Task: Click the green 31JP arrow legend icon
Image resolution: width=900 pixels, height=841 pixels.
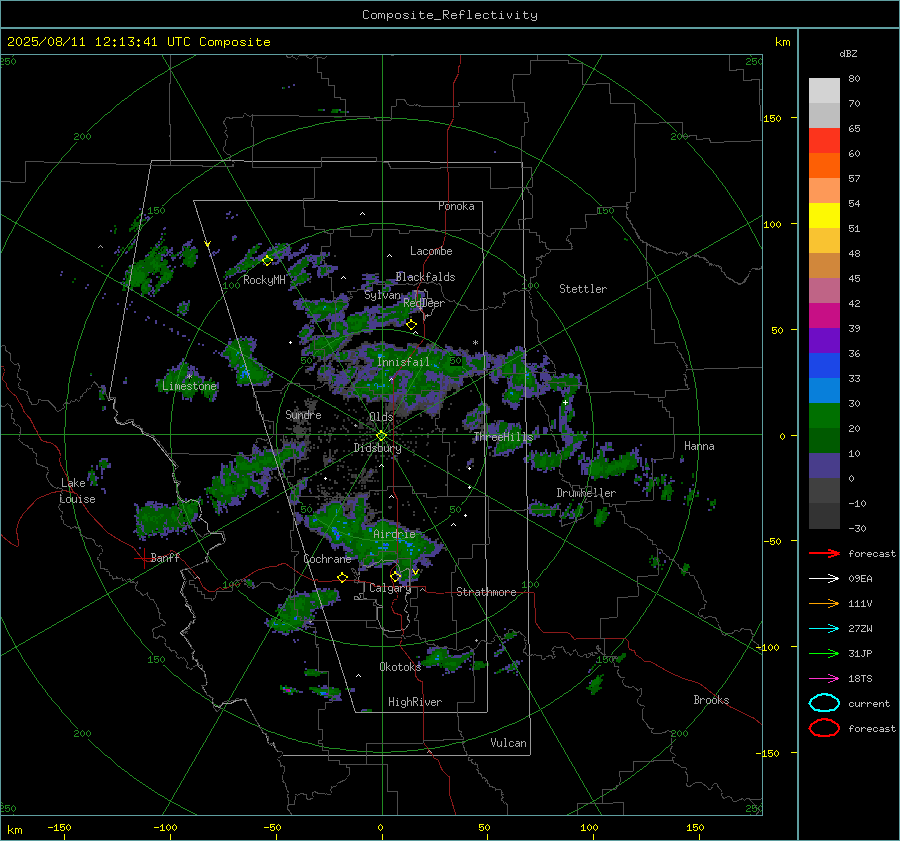Action: 824,653
